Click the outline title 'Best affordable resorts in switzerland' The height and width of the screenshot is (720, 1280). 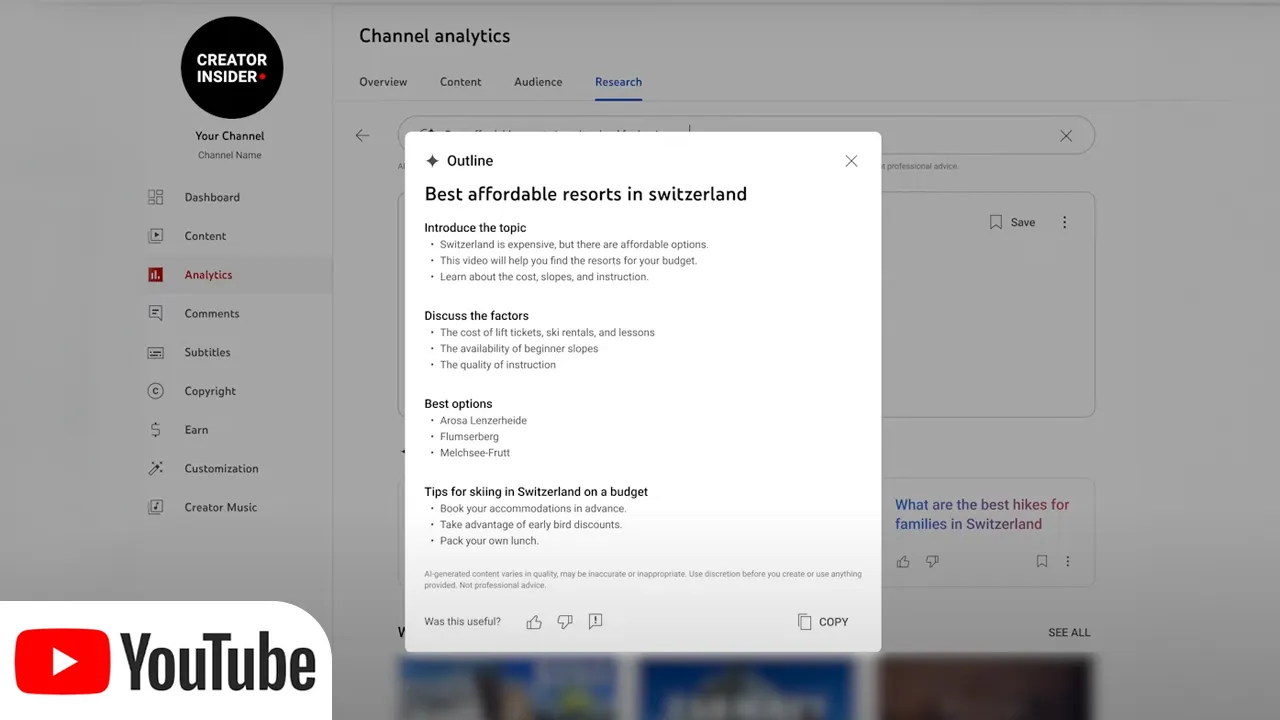[586, 194]
